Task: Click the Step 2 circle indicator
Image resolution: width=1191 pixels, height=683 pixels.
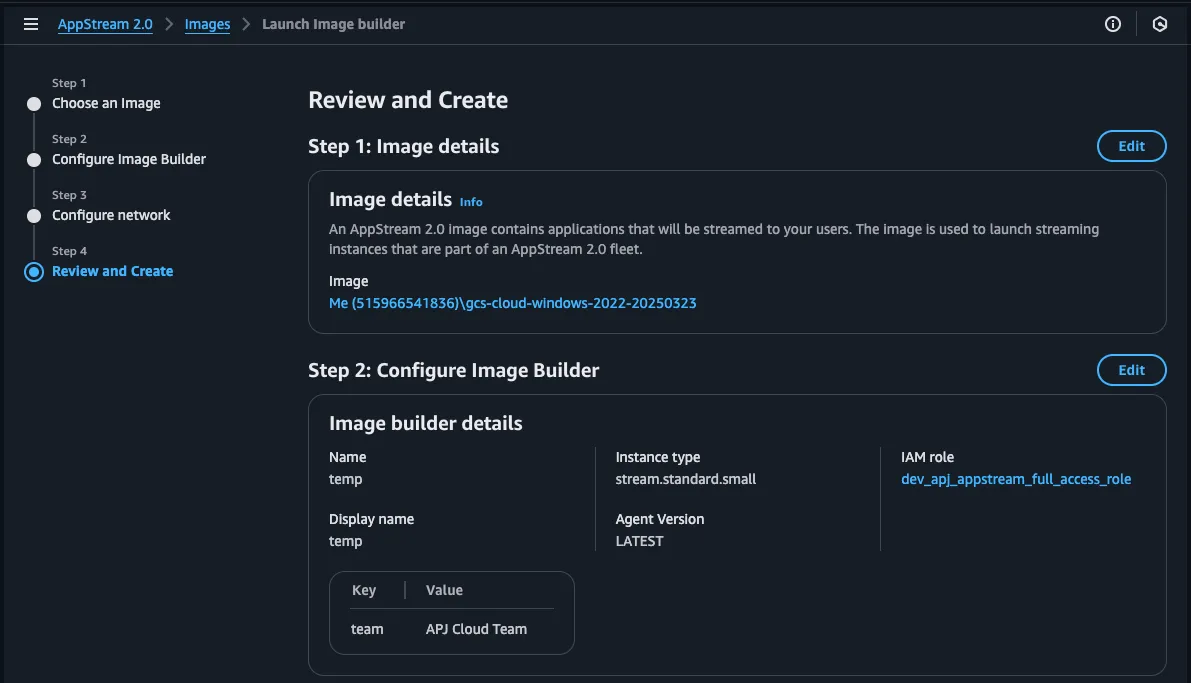Action: [34, 159]
